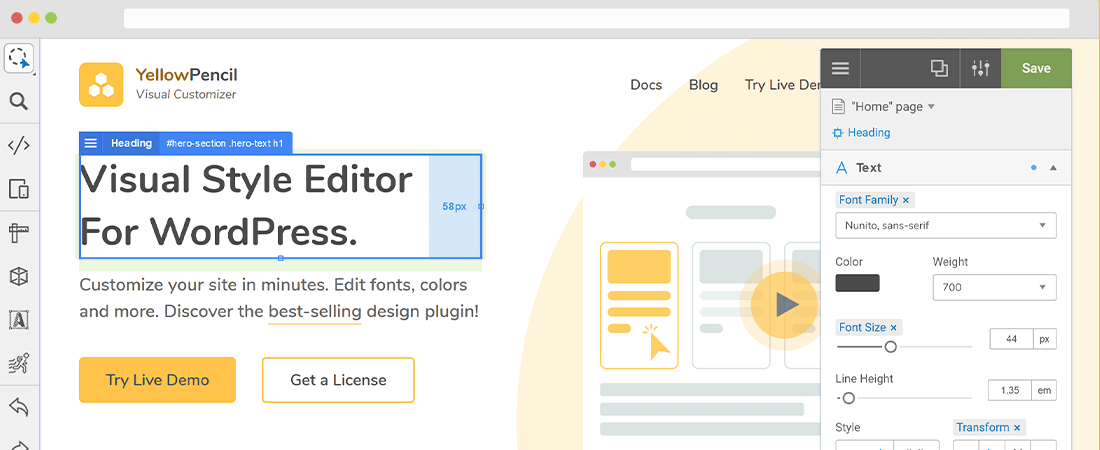Click the Get a License button

coord(338,380)
